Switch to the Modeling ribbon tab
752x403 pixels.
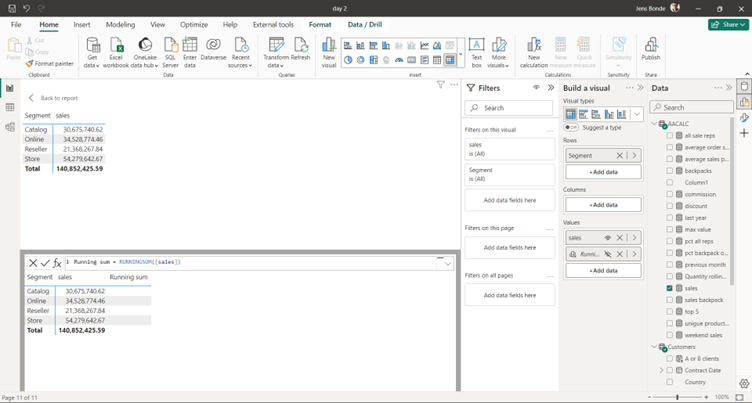[x=120, y=24]
